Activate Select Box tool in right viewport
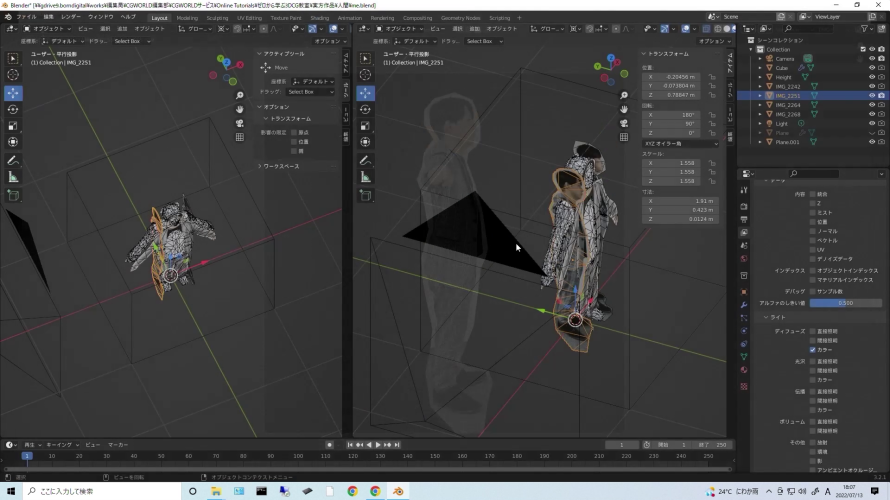The height and width of the screenshot is (500, 890). [366, 58]
